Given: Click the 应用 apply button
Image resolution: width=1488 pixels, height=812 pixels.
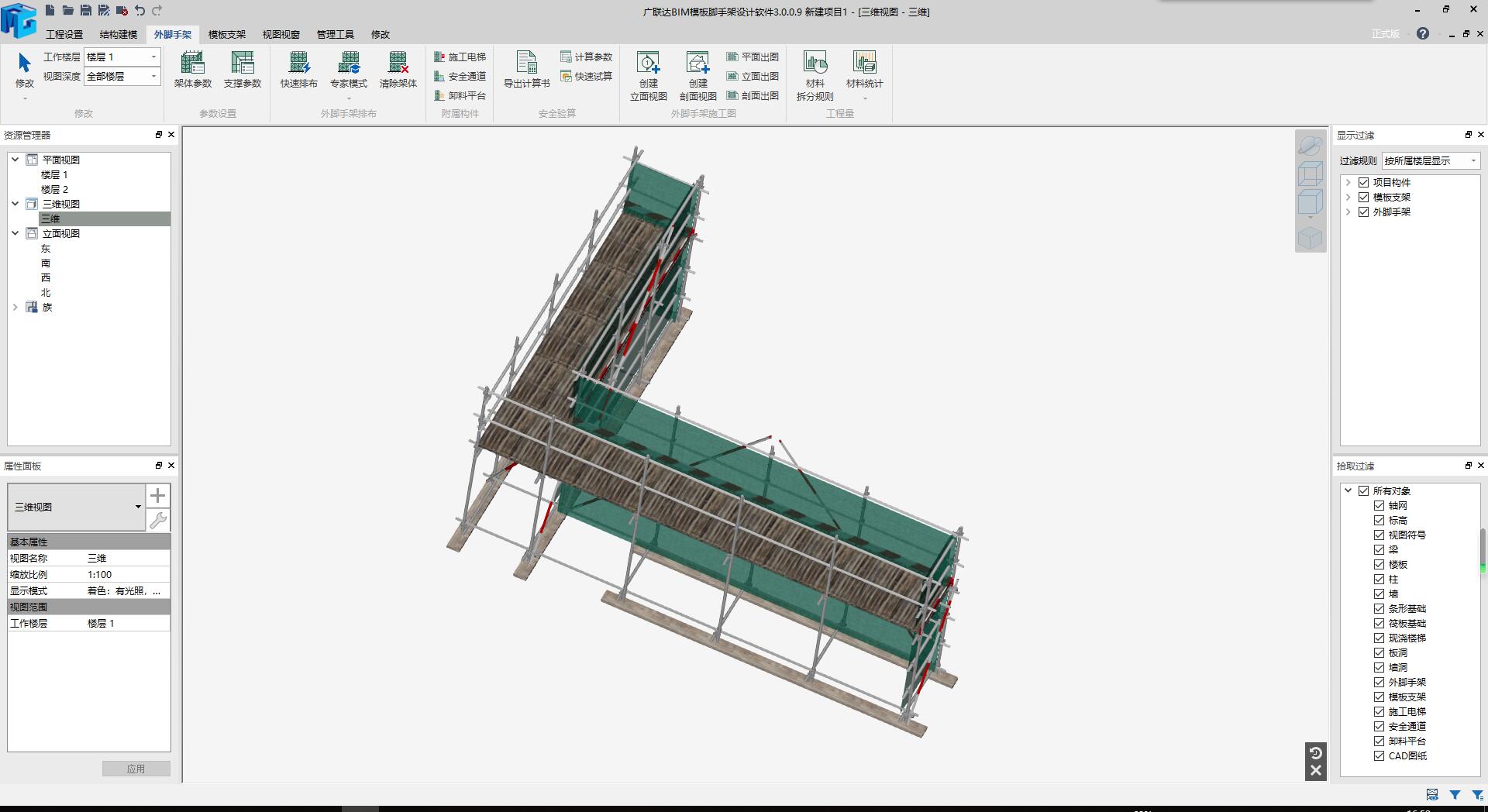Looking at the screenshot, I should click(x=136, y=769).
